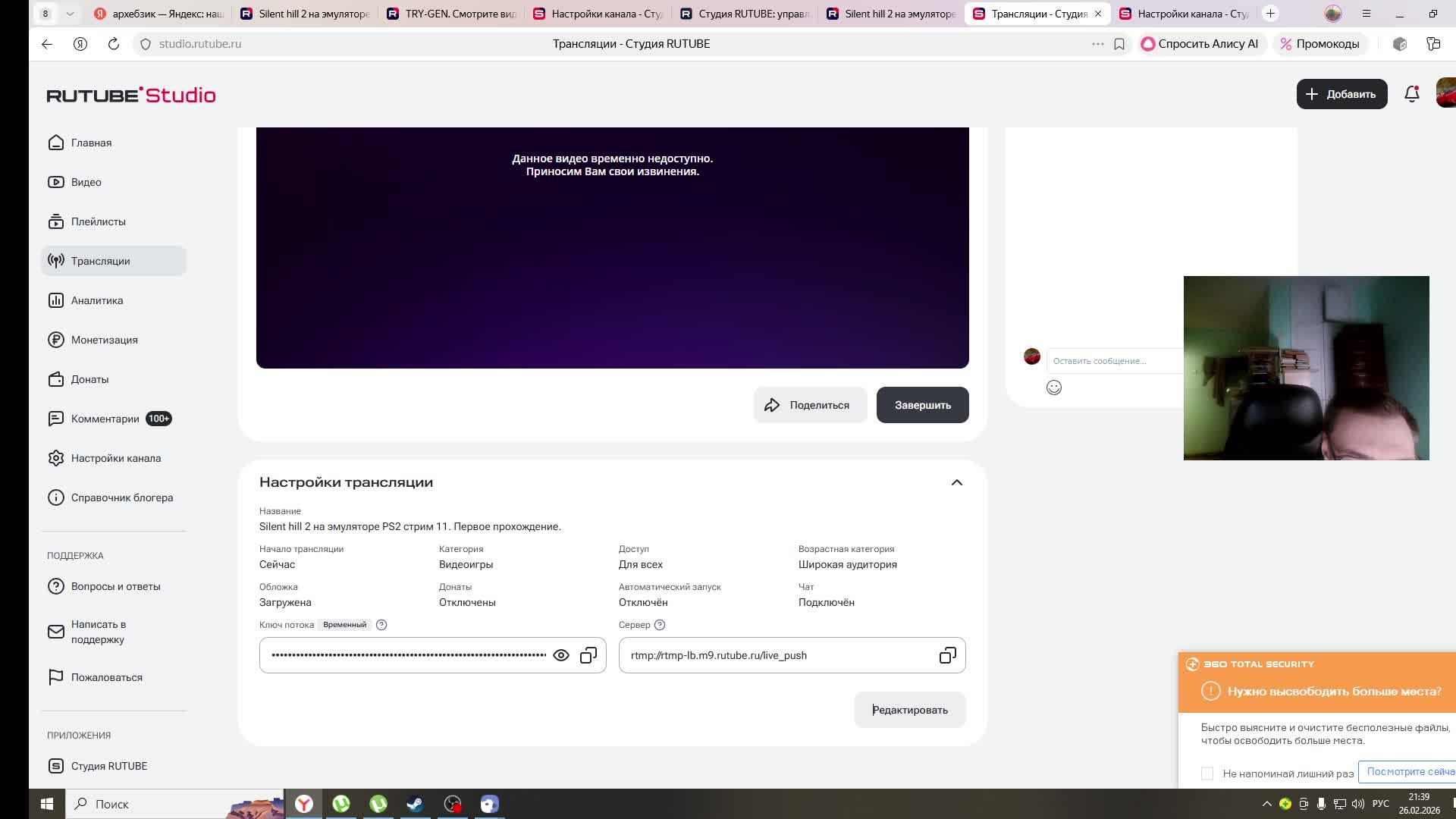This screenshot has height=819, width=1456.
Task: Reveal the stream key with eye icon
Action: [561, 655]
